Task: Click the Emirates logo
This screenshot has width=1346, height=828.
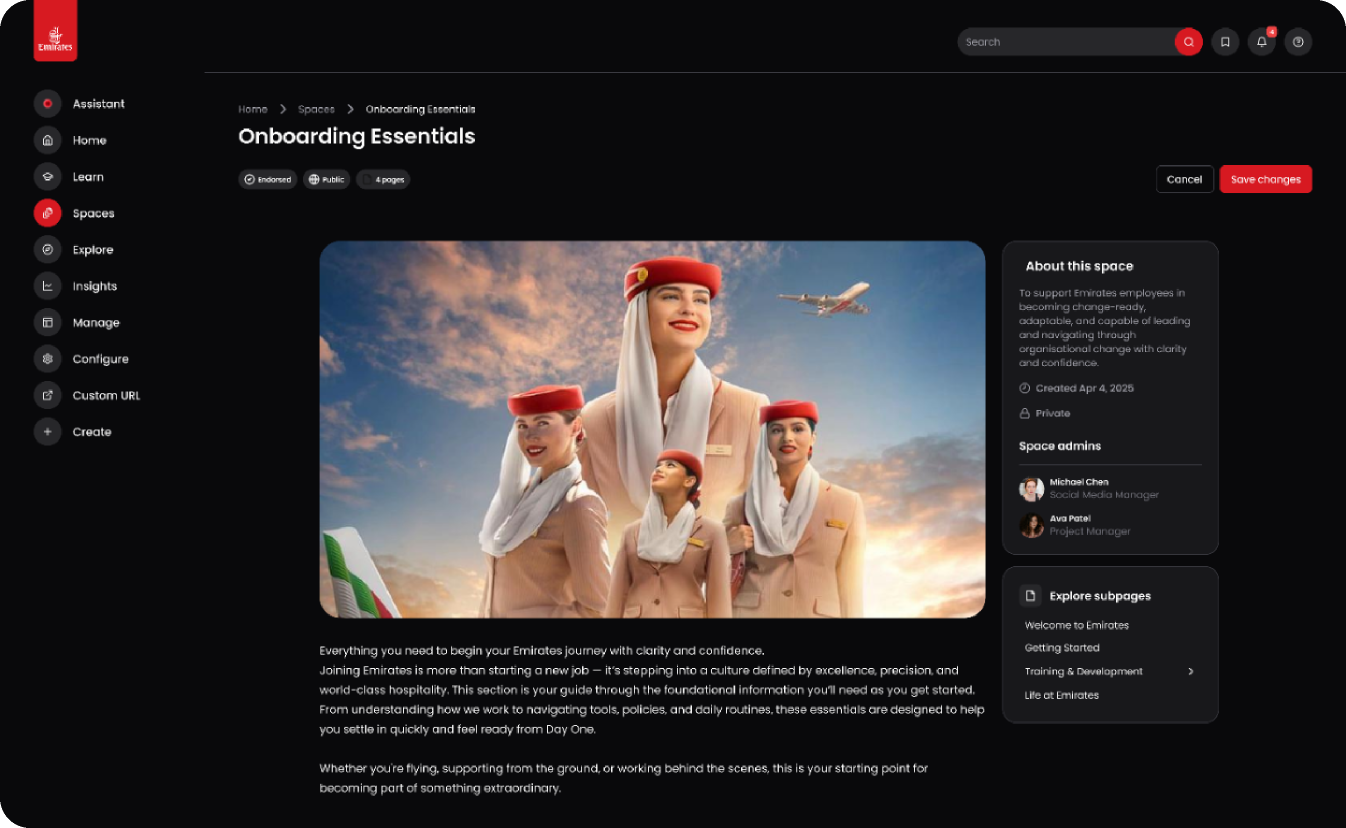Action: 55,32
